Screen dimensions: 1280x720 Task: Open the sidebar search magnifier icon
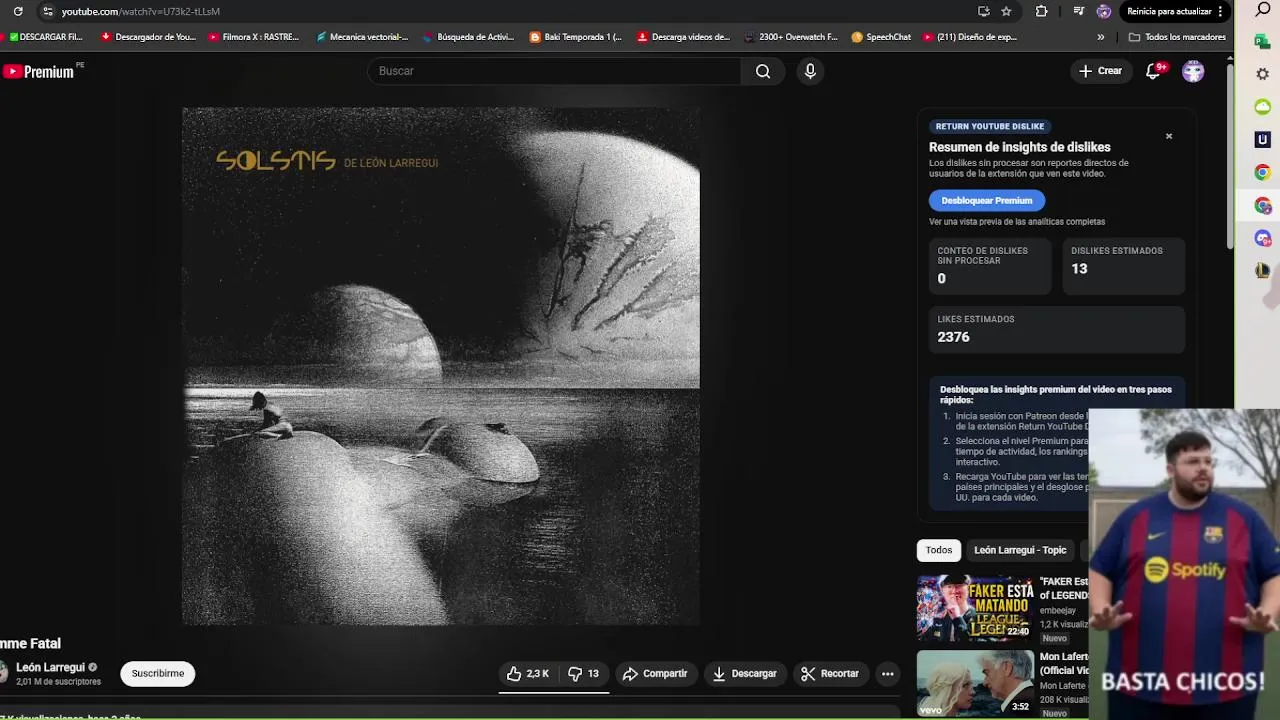pos(1263,10)
